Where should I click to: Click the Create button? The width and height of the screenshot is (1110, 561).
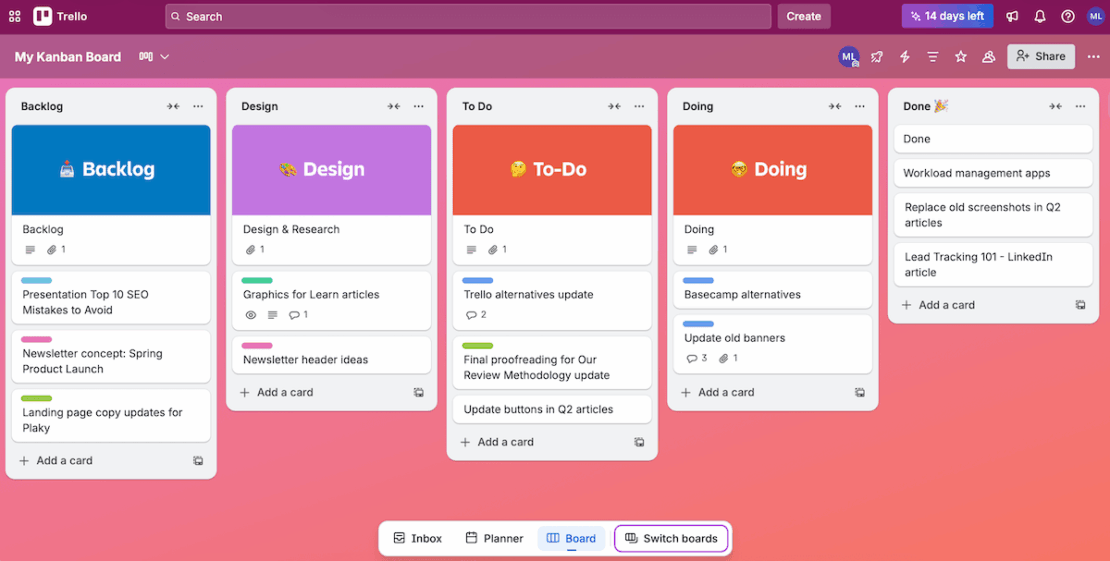pyautogui.click(x=803, y=16)
